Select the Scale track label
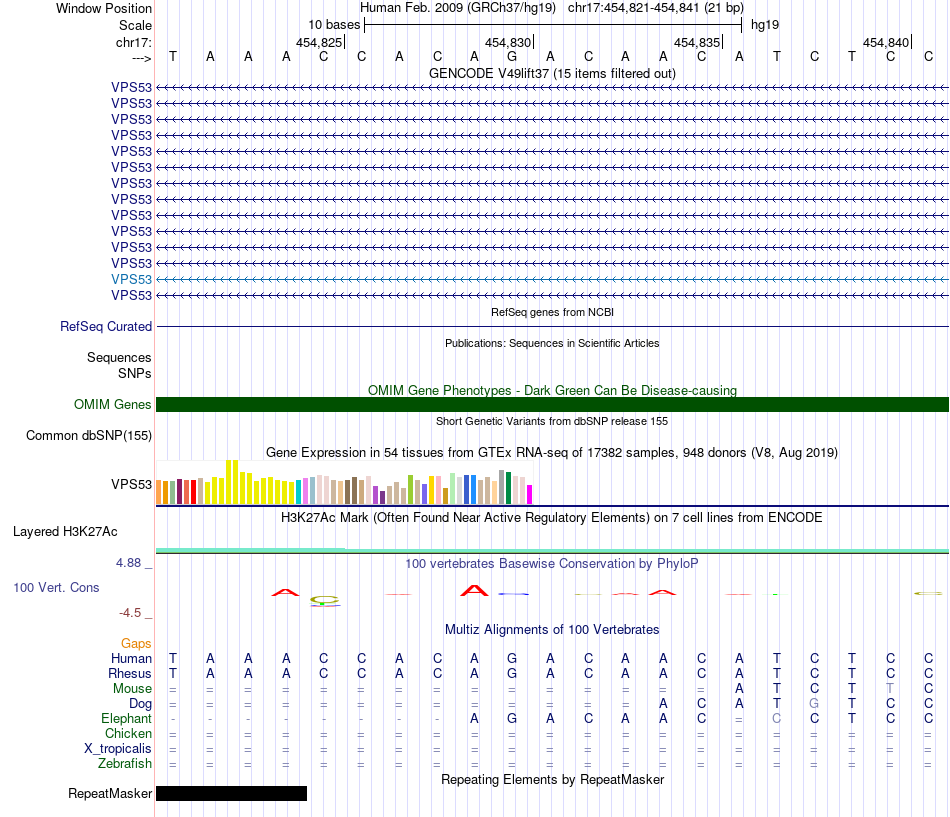 coord(135,25)
